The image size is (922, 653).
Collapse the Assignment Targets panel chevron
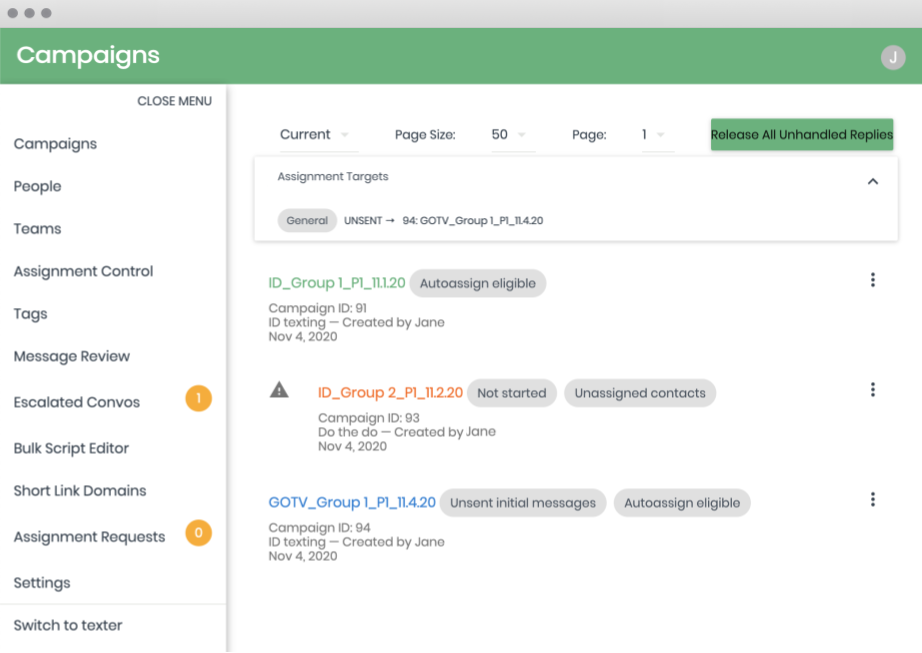tap(872, 182)
